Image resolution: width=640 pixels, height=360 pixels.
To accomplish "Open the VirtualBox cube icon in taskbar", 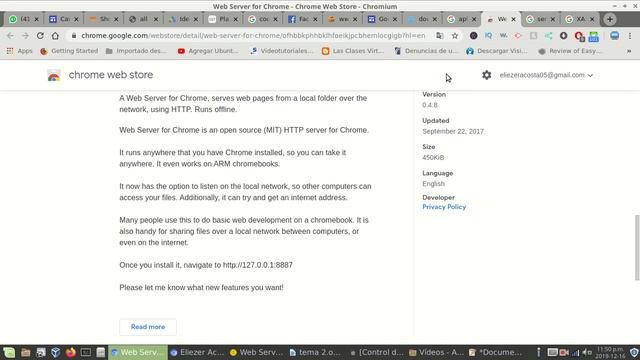I will click(x=56, y=352).
